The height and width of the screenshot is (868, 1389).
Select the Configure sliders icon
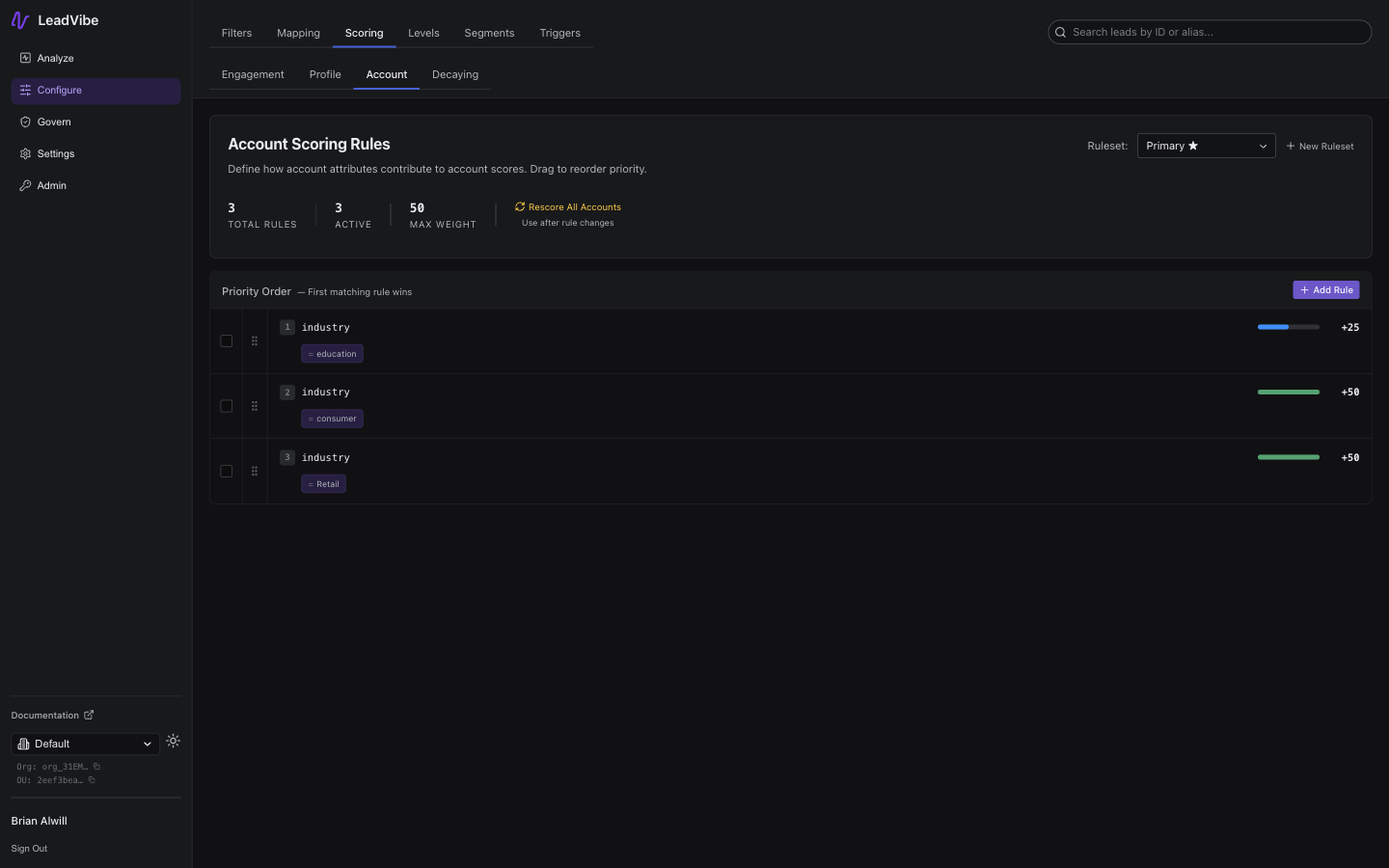[24, 90]
